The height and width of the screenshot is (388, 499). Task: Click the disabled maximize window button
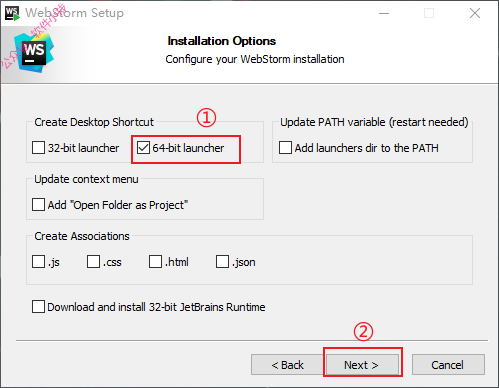tap(429, 13)
